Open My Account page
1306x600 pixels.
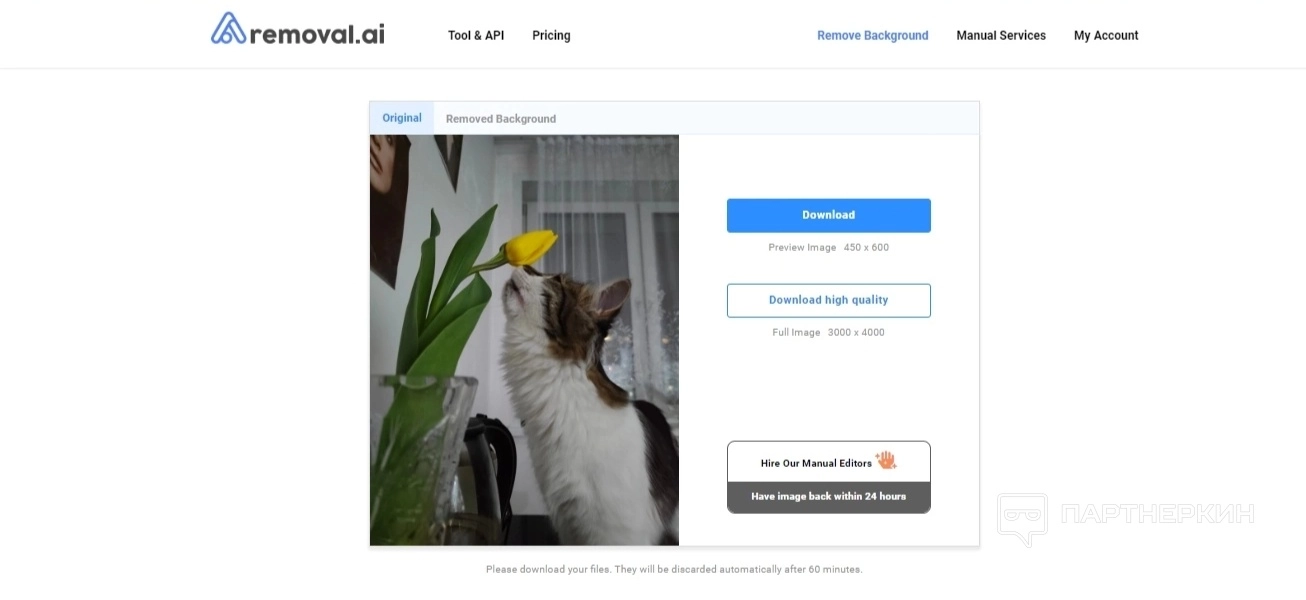pos(1106,35)
